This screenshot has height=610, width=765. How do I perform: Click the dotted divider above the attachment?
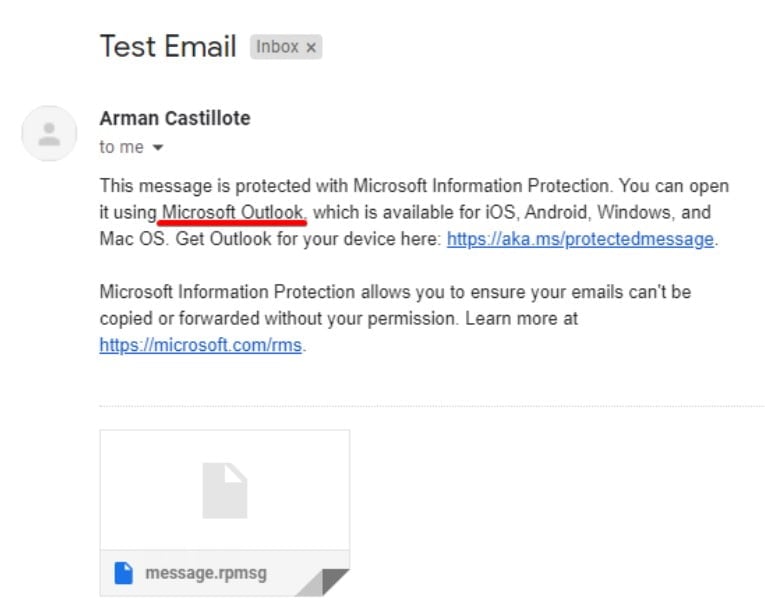point(432,406)
